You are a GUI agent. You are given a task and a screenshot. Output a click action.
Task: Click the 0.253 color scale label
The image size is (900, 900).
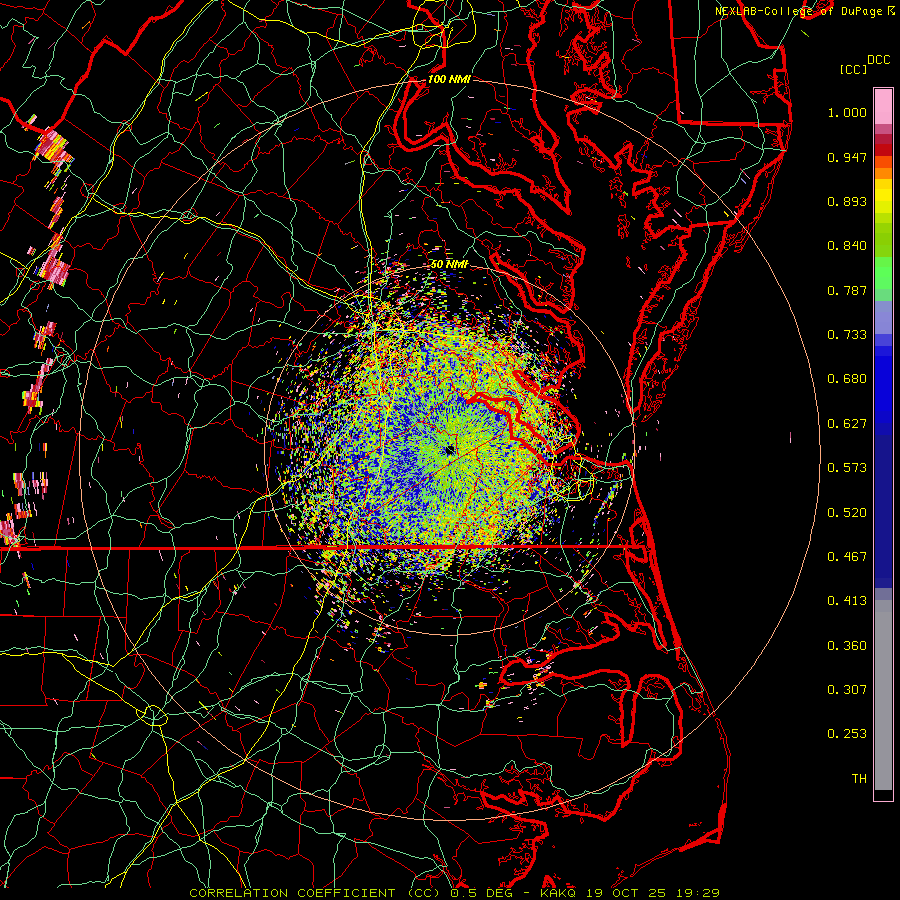[x=847, y=734]
